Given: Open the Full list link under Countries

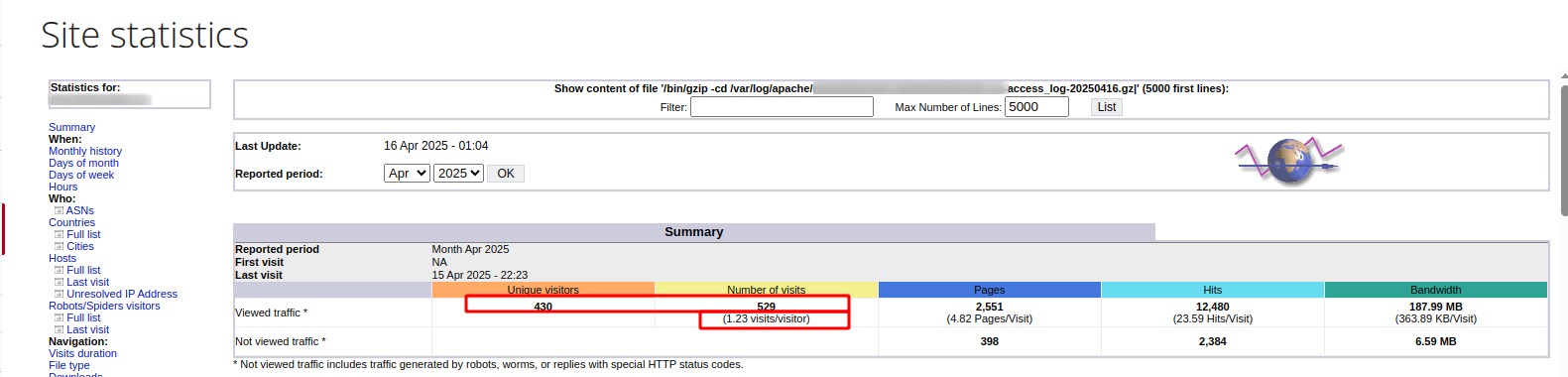Looking at the screenshot, I should coord(83,234).
